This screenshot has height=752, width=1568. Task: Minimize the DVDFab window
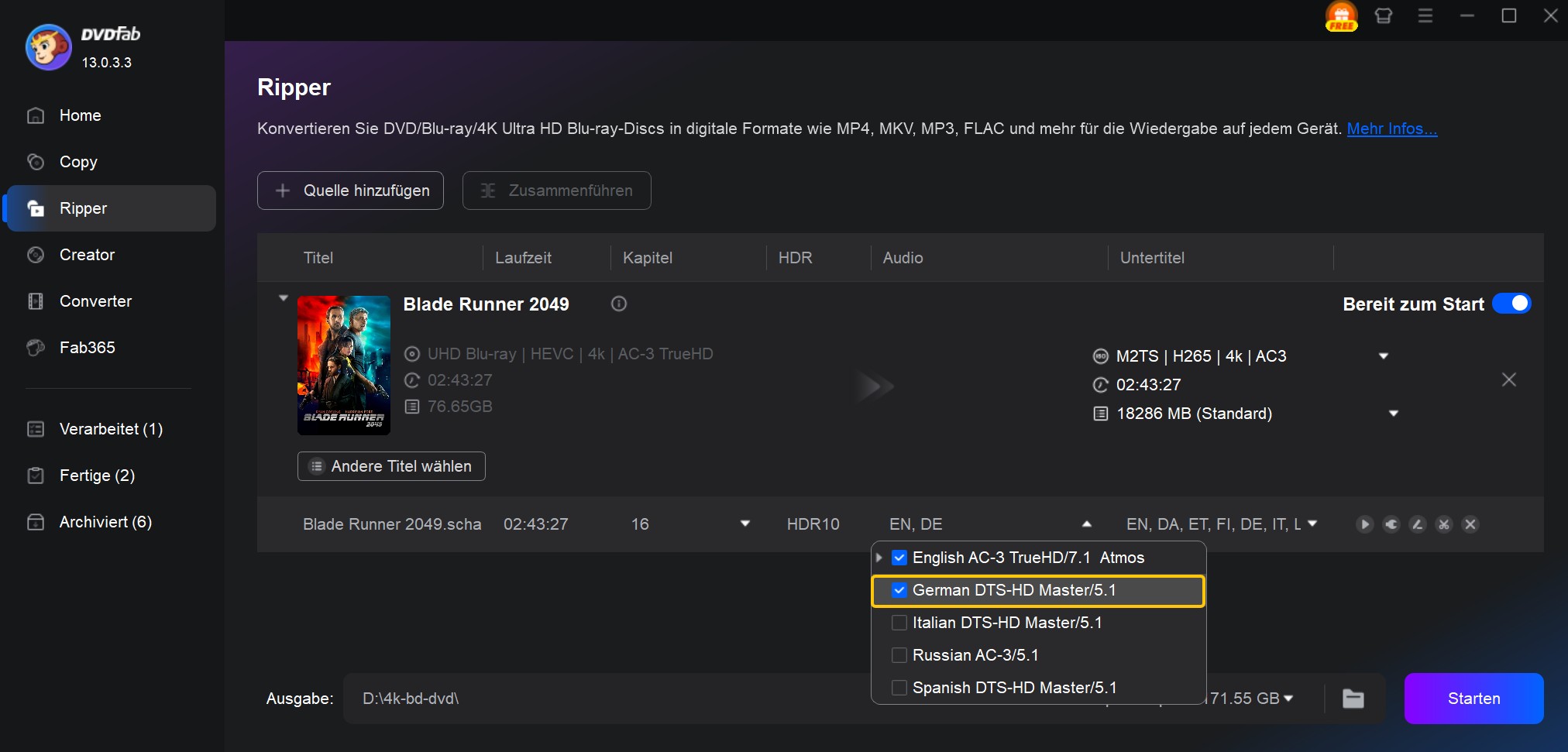coord(1467,15)
